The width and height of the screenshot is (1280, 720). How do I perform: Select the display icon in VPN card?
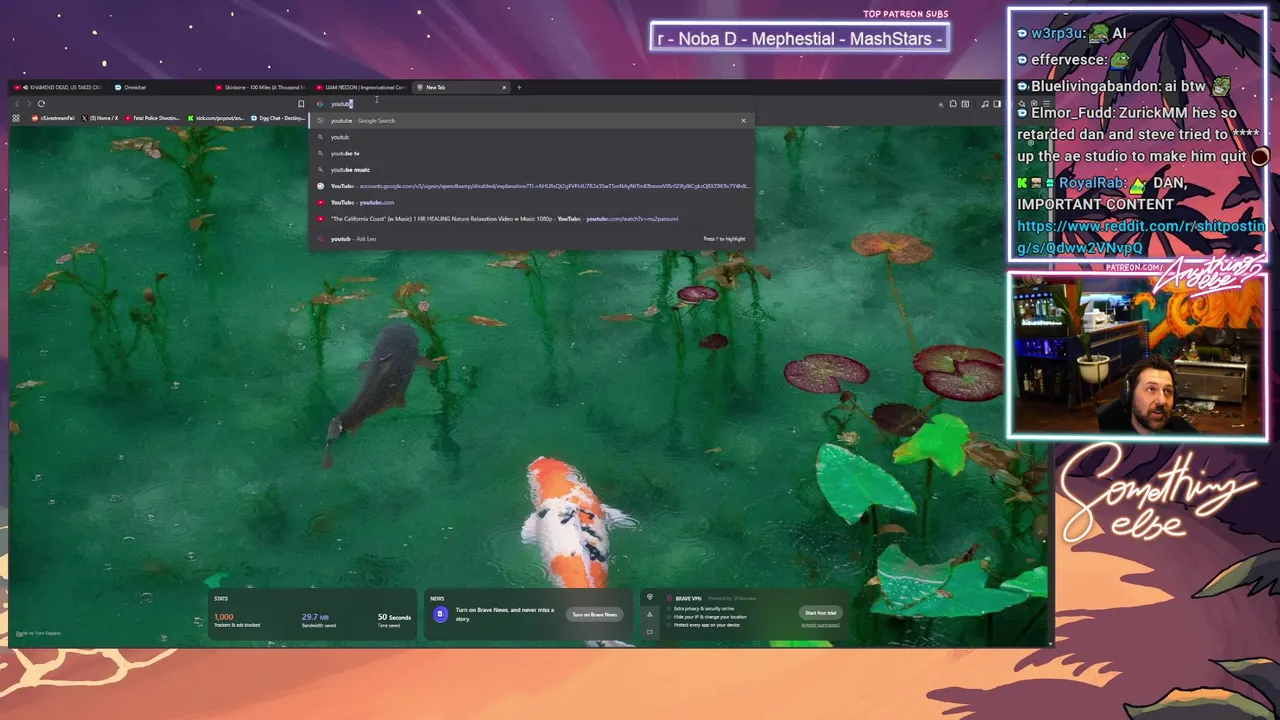click(x=650, y=632)
